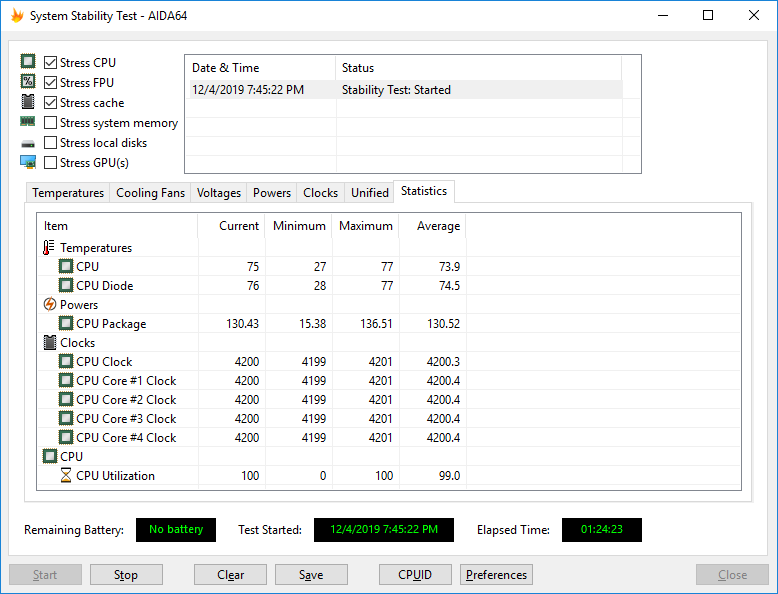Maximize the System Stability Test window
This screenshot has width=778, height=594.
[708, 15]
